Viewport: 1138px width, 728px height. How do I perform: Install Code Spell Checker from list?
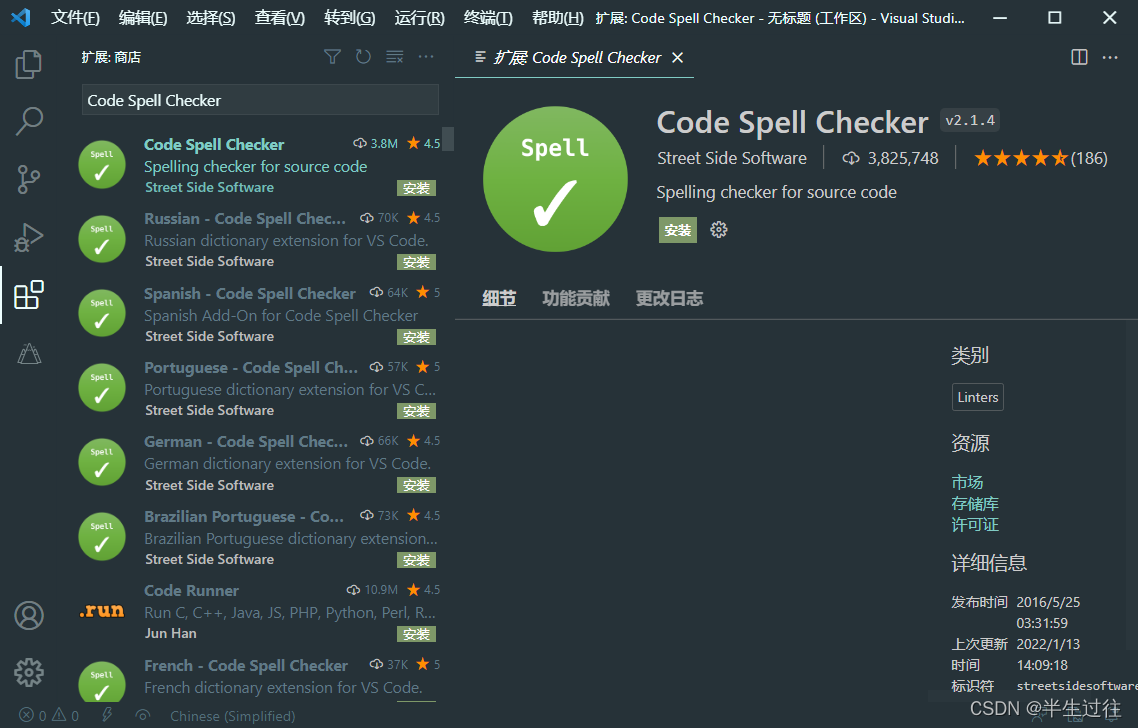[416, 188]
